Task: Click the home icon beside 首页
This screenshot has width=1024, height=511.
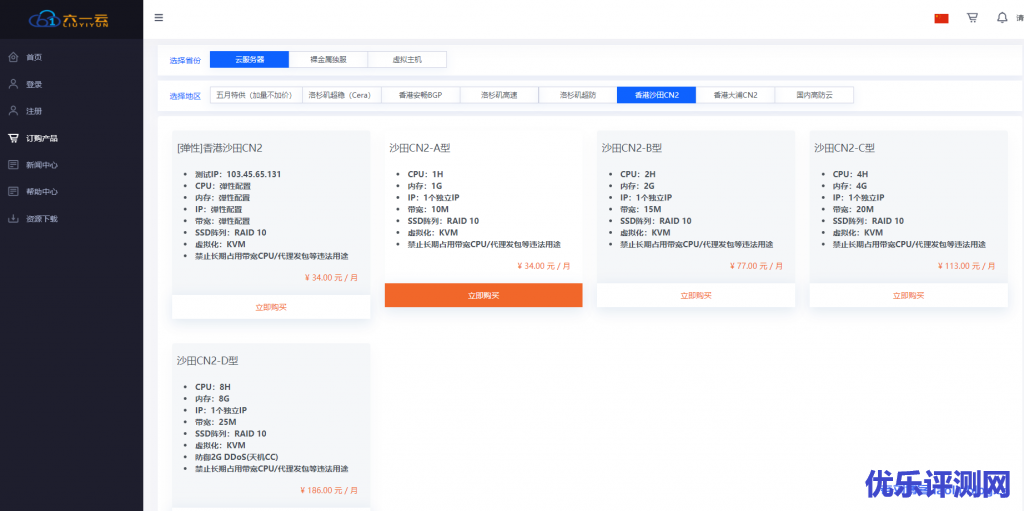Action: point(13,57)
